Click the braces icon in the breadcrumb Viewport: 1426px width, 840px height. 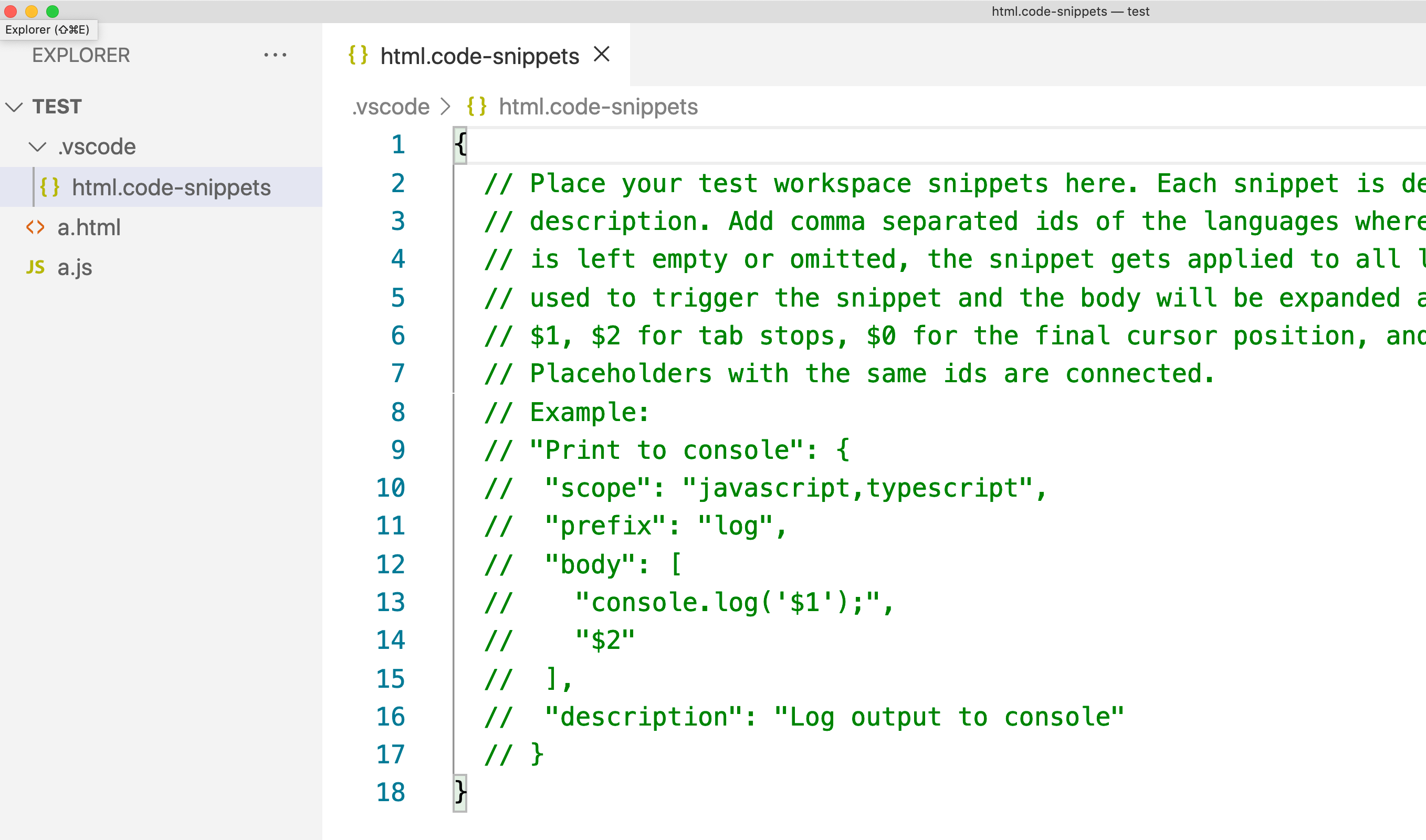click(477, 107)
